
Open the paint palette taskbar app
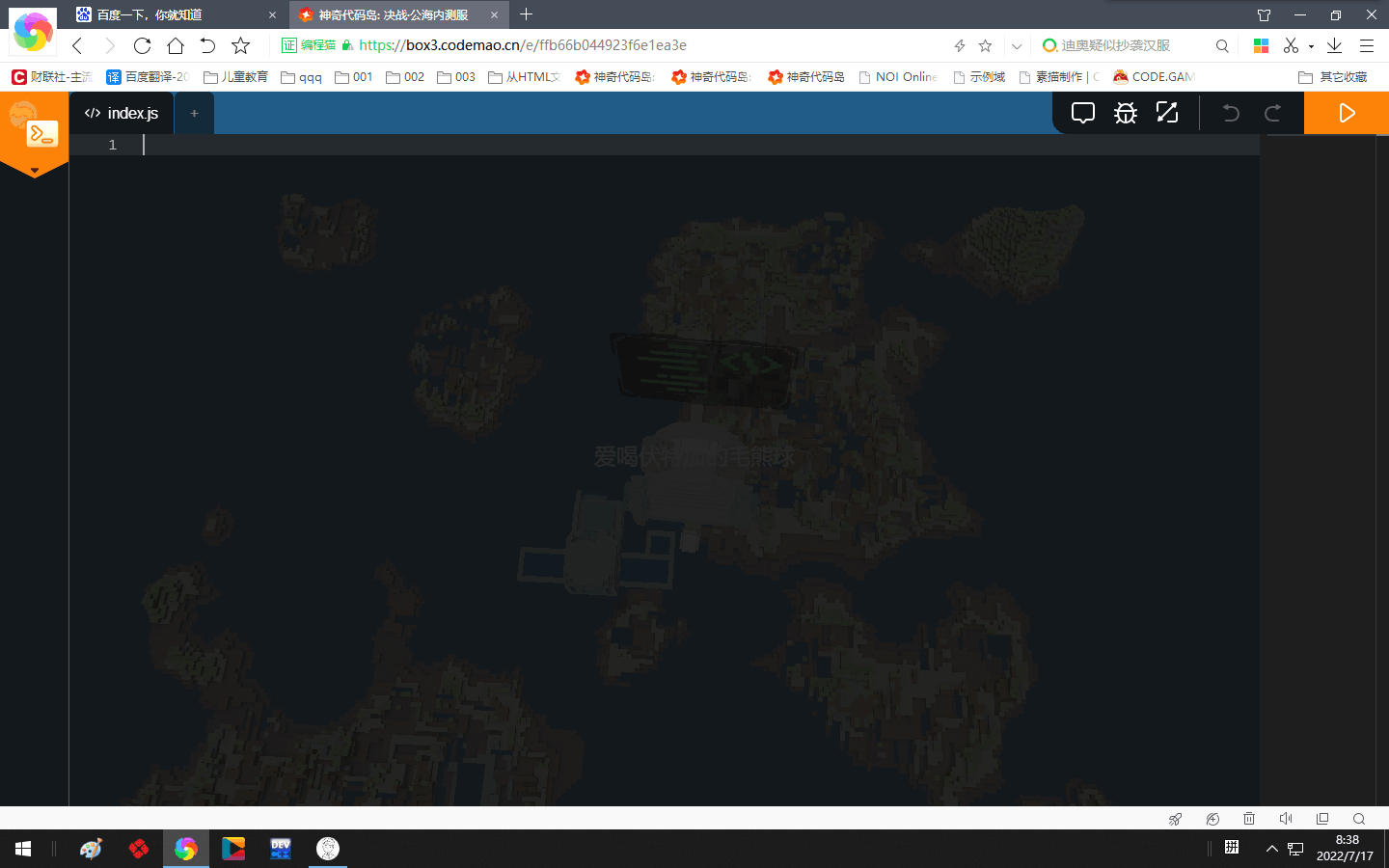point(91,849)
